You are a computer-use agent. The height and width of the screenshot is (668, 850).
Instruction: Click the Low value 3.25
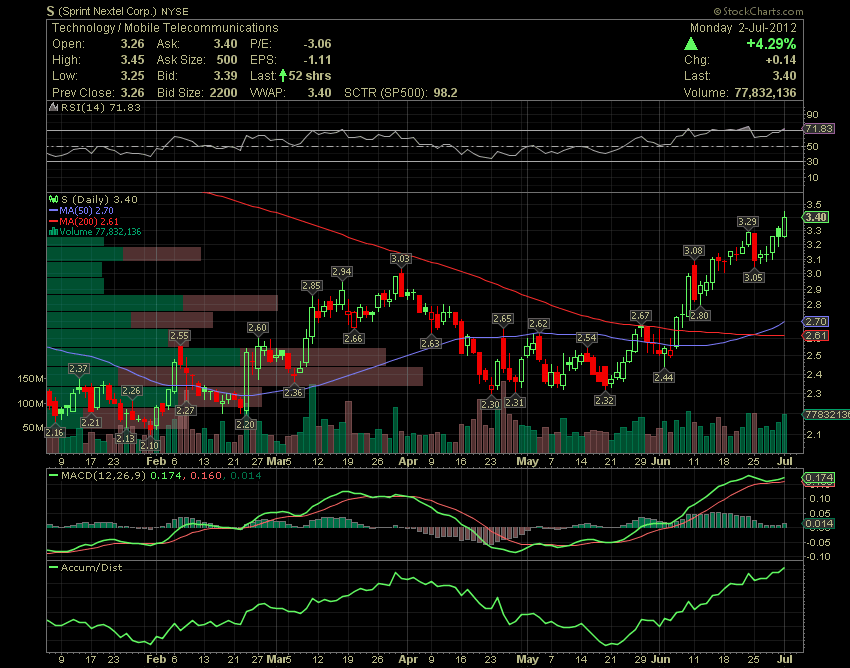(132, 75)
